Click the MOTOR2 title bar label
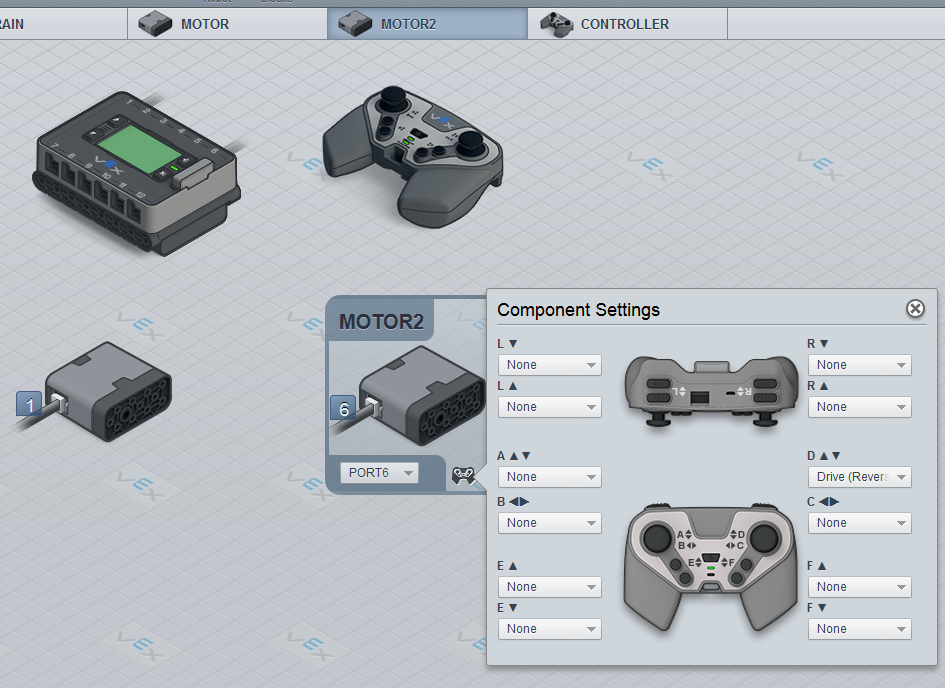Image resolution: width=945 pixels, height=688 pixels. [x=382, y=322]
